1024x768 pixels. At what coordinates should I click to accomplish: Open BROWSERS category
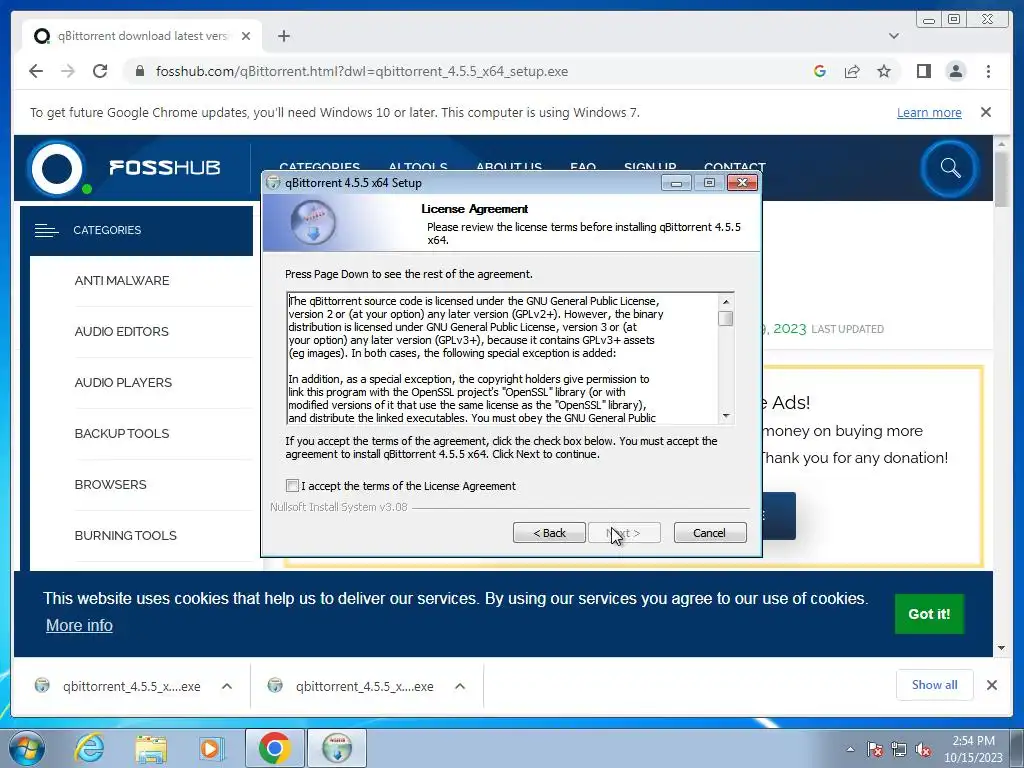[110, 485]
